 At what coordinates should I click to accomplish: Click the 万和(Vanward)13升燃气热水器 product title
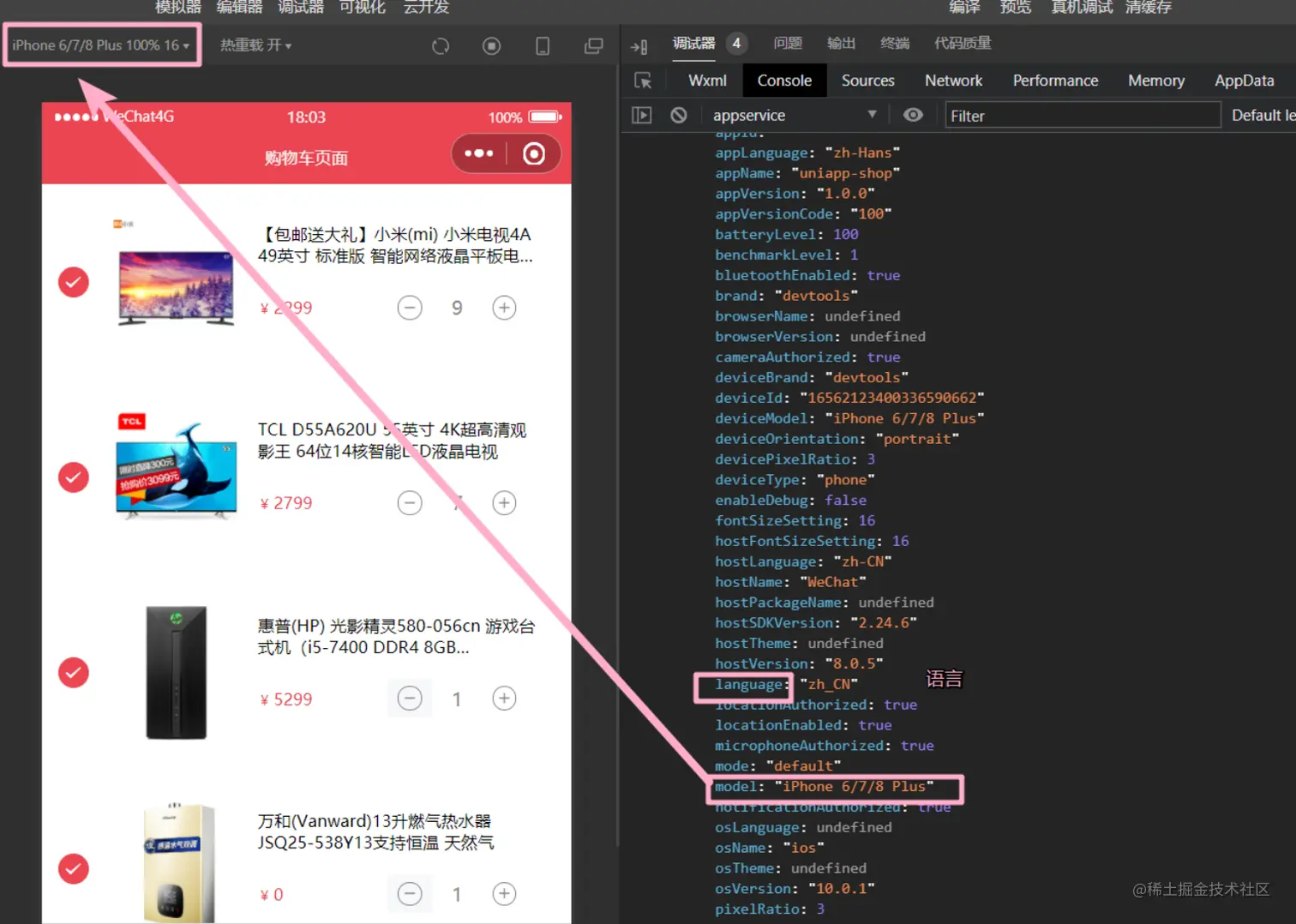coord(375,832)
